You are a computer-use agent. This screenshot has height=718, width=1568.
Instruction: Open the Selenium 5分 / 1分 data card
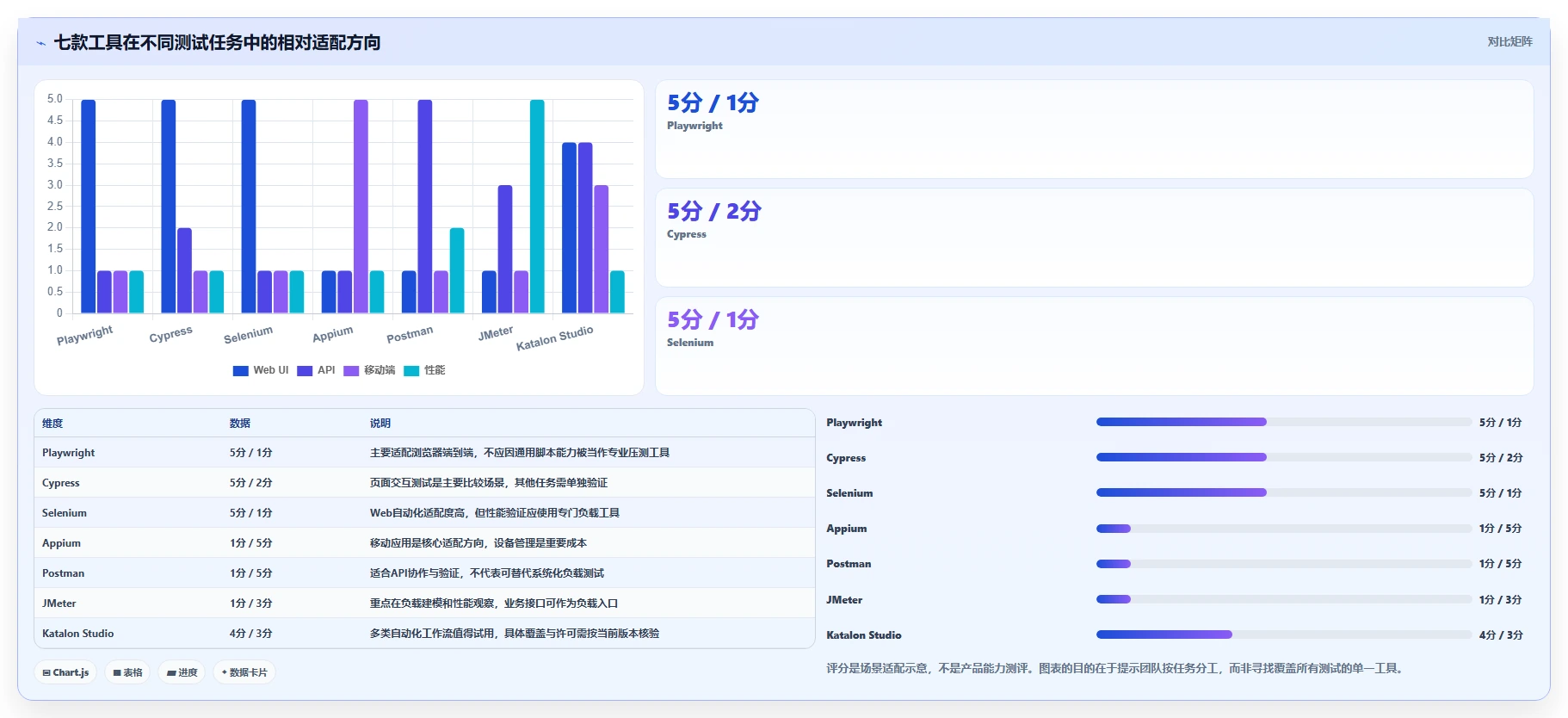tap(1094, 346)
